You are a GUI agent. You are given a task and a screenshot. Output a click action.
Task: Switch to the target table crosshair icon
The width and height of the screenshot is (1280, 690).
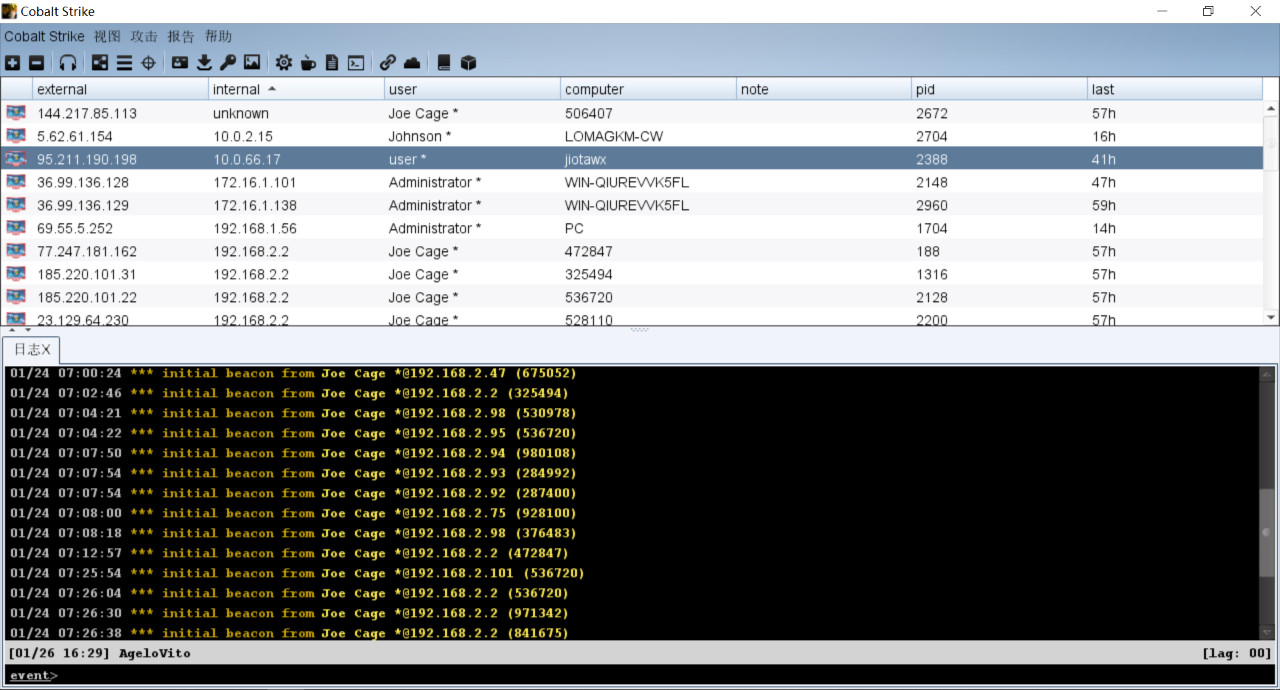click(148, 63)
